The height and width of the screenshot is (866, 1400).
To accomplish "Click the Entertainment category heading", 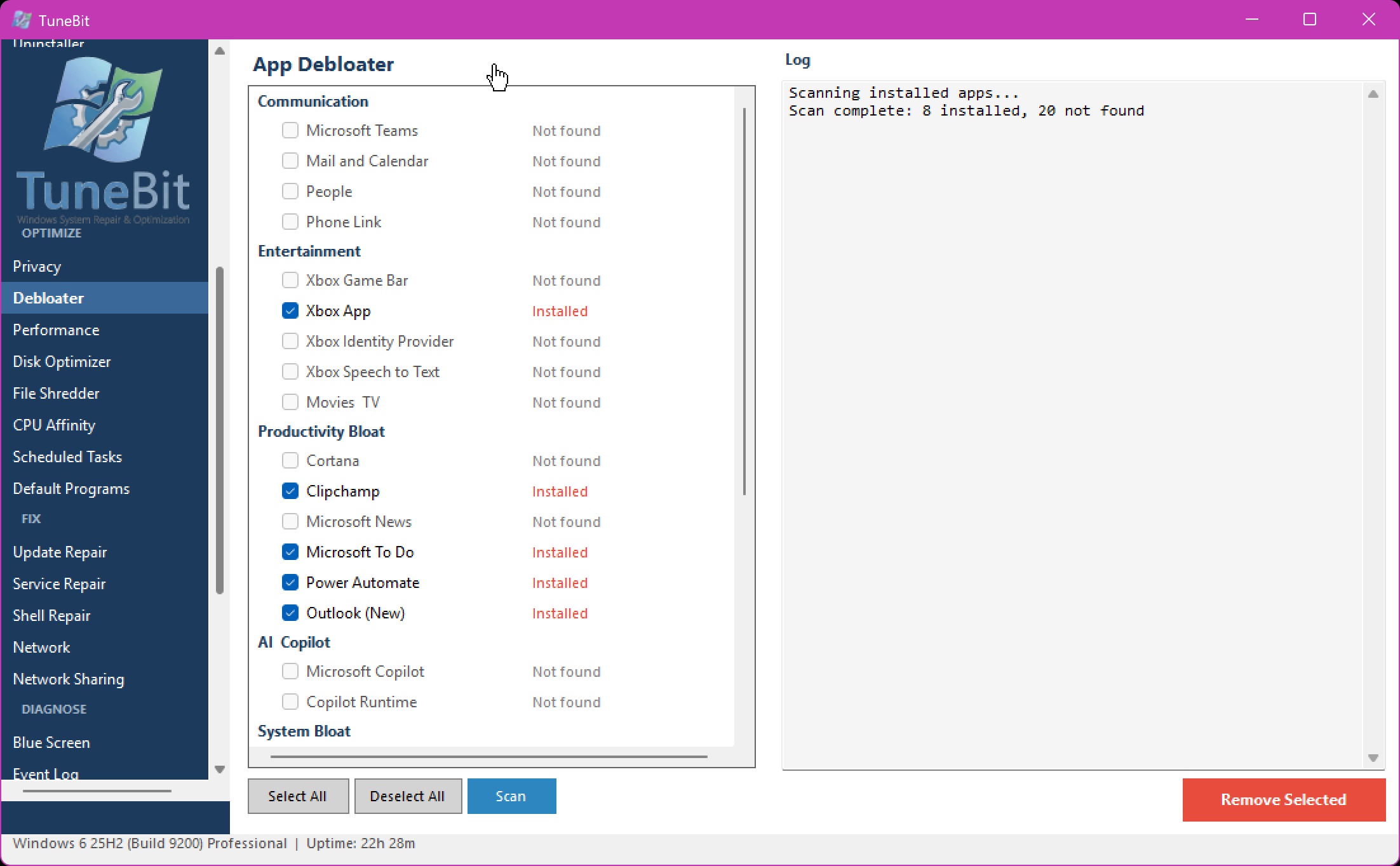I will pos(309,251).
